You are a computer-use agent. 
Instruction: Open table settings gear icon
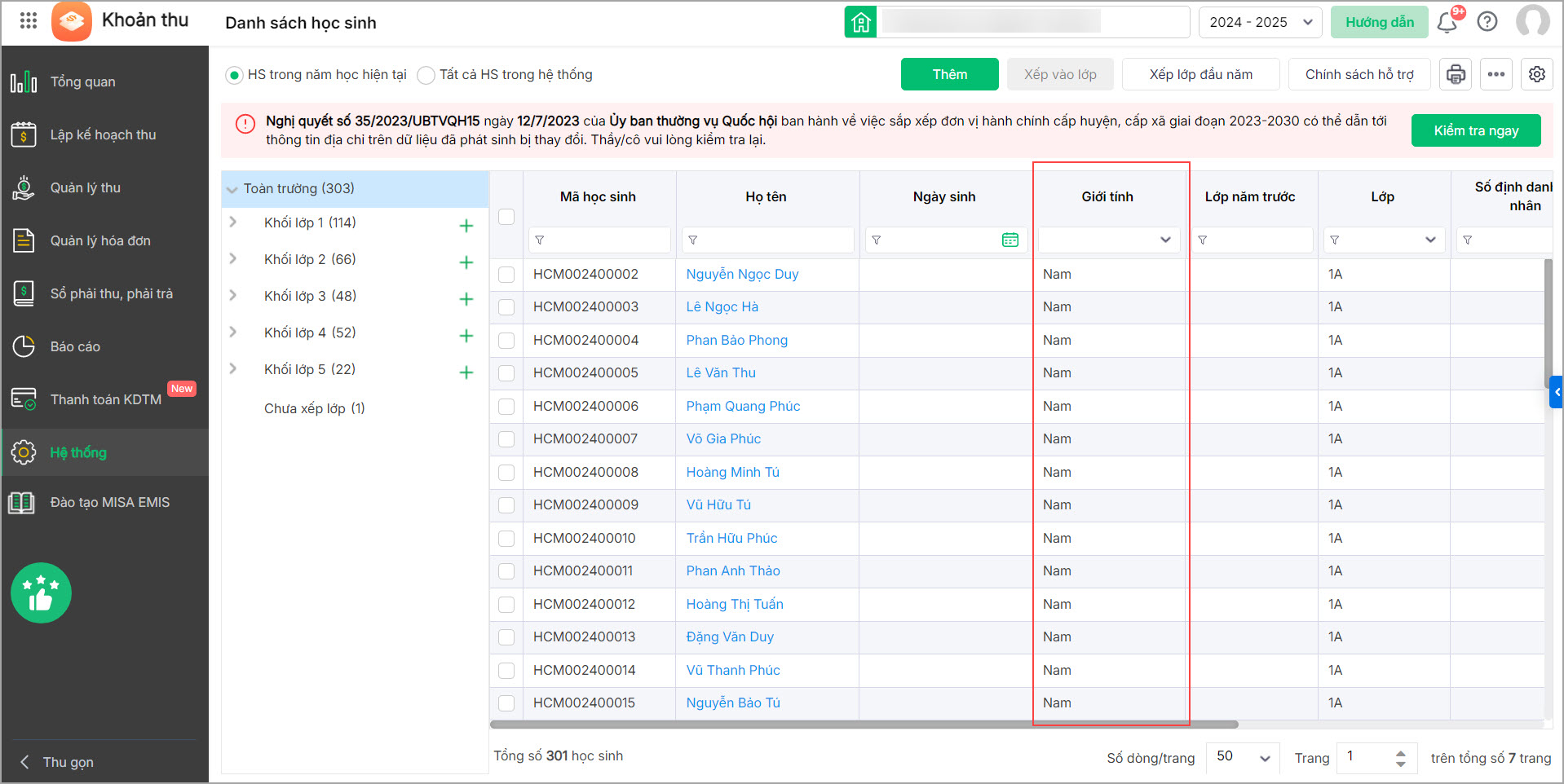[x=1537, y=74]
